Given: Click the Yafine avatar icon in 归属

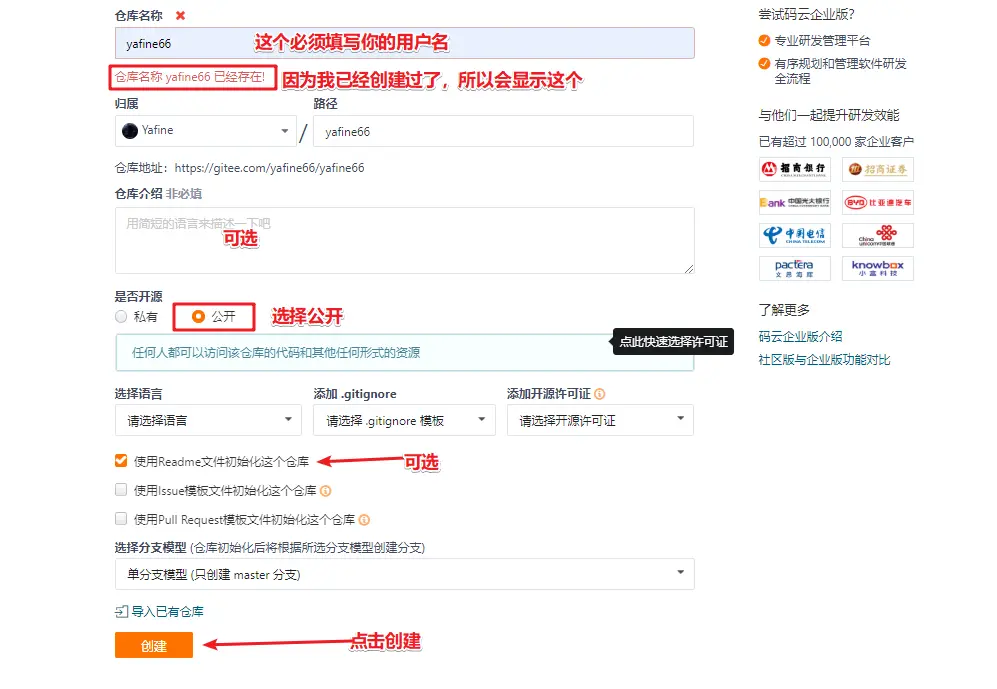Looking at the screenshot, I should (x=130, y=131).
